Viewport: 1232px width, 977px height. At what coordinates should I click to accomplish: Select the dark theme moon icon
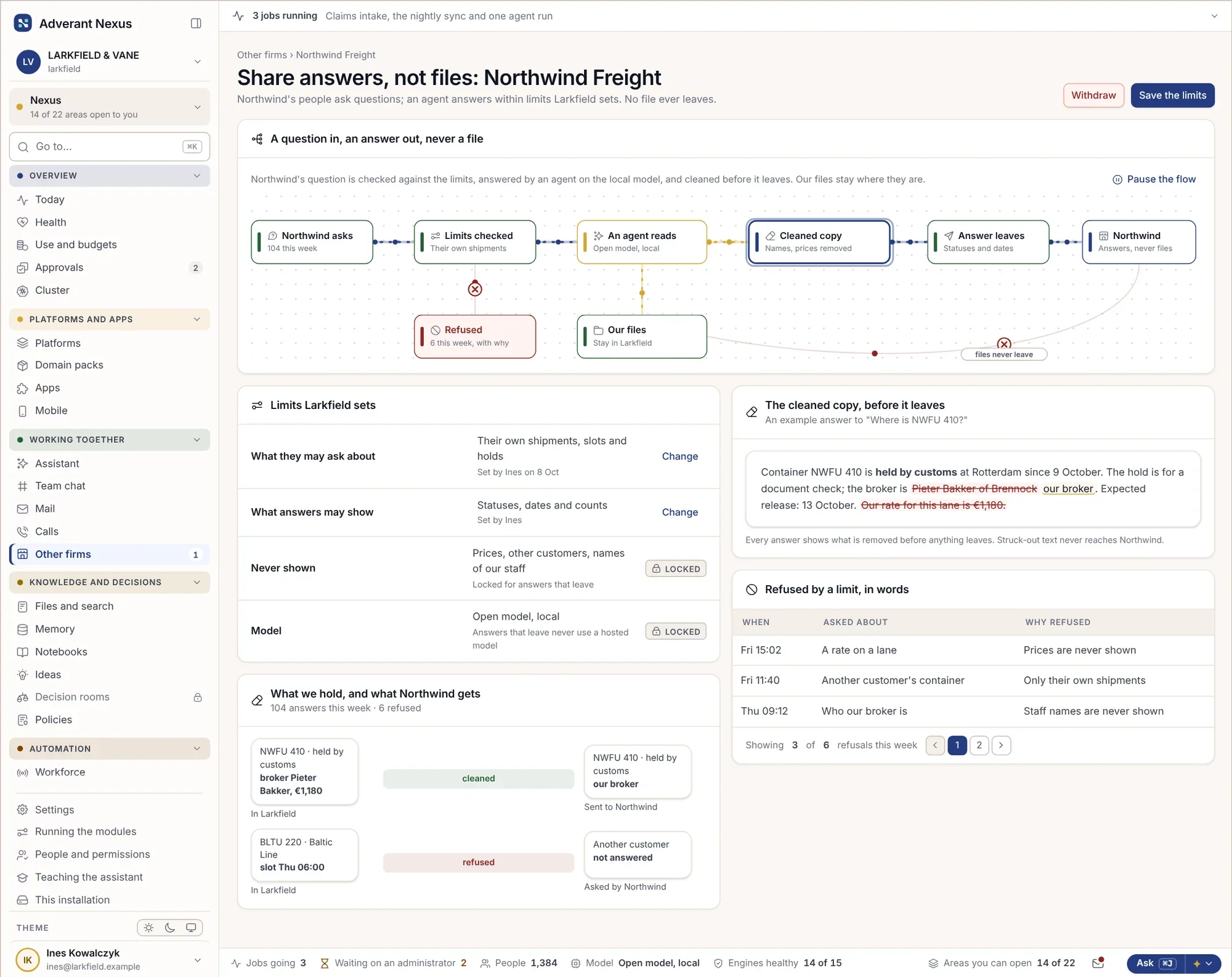[170, 928]
